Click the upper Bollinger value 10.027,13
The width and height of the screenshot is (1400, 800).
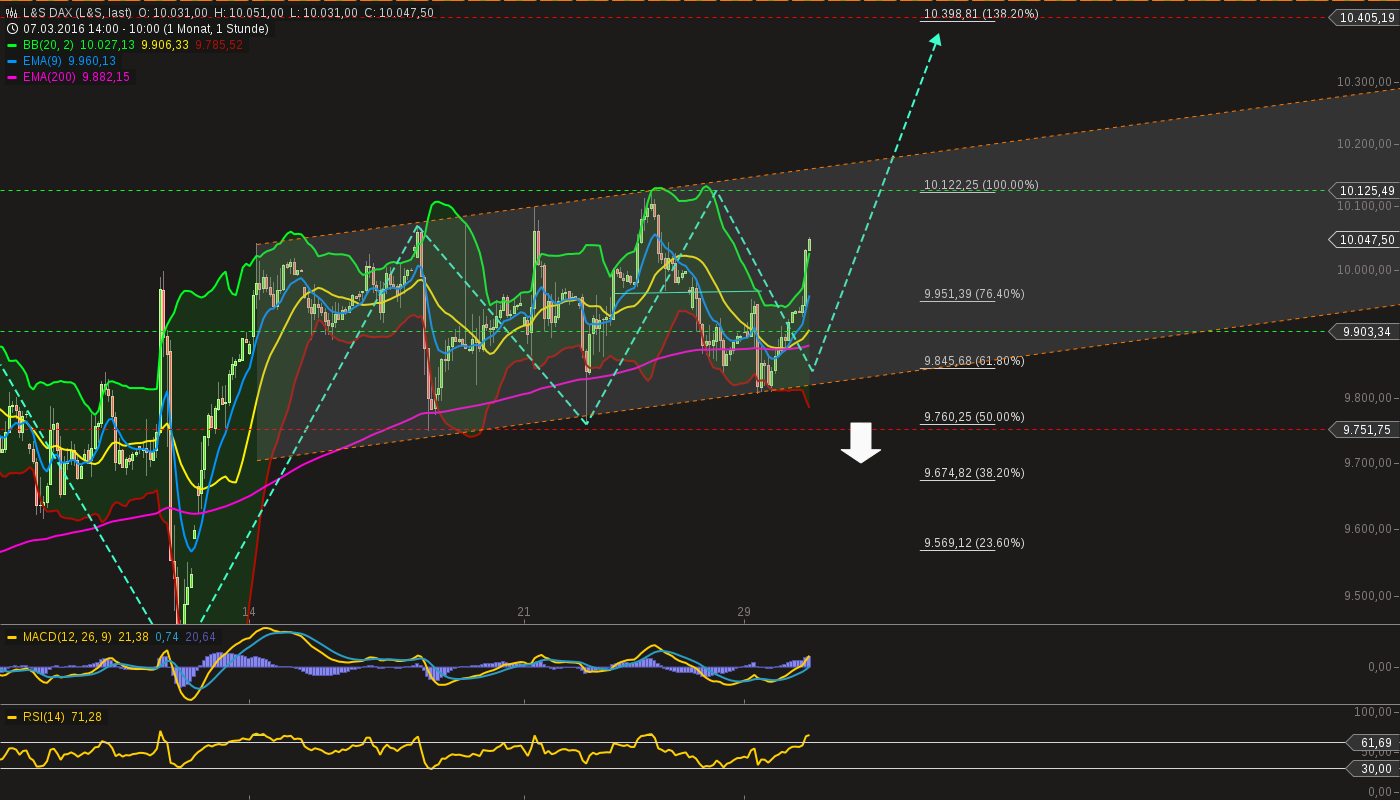(108, 45)
